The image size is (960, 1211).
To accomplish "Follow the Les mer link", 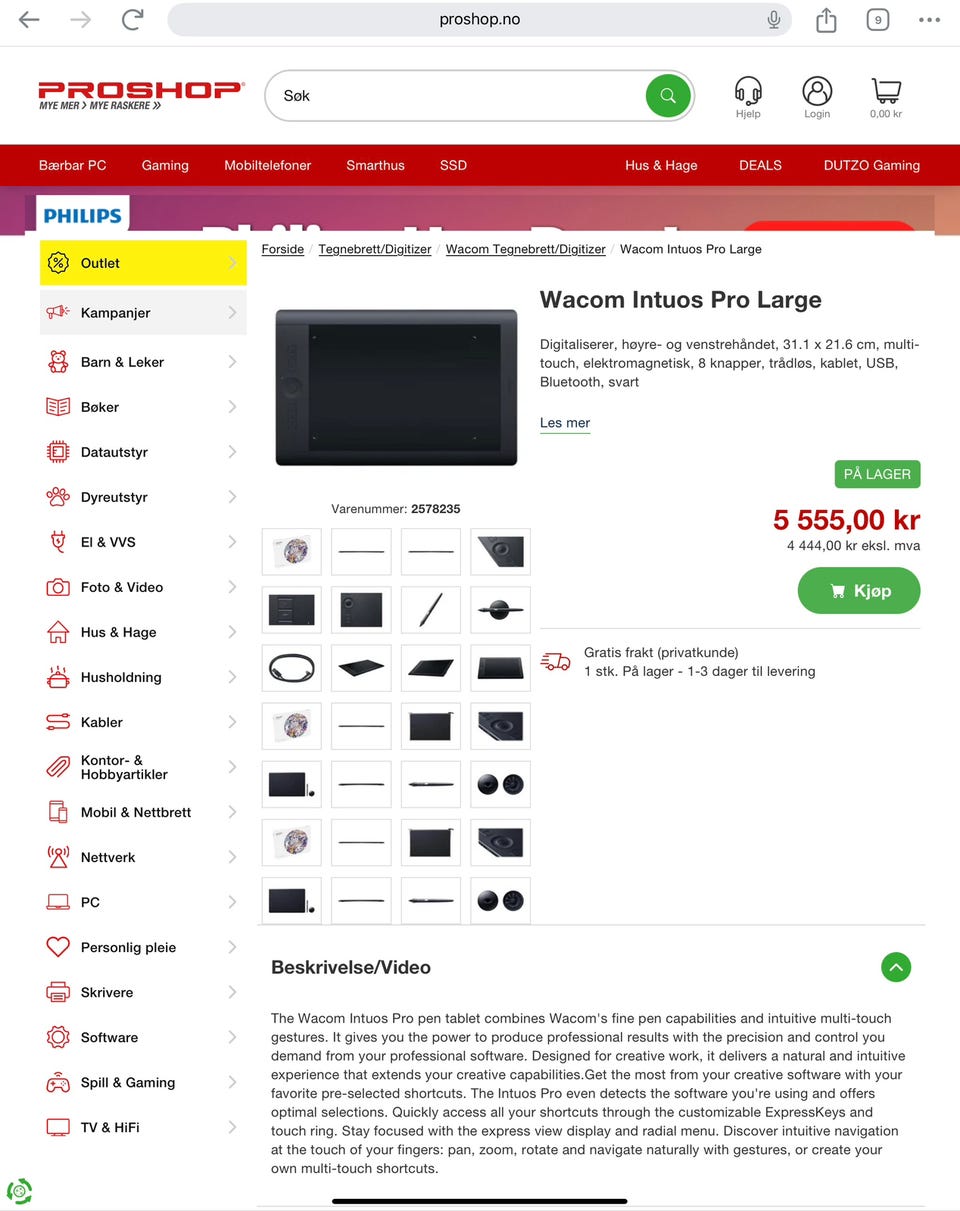I will coord(565,423).
